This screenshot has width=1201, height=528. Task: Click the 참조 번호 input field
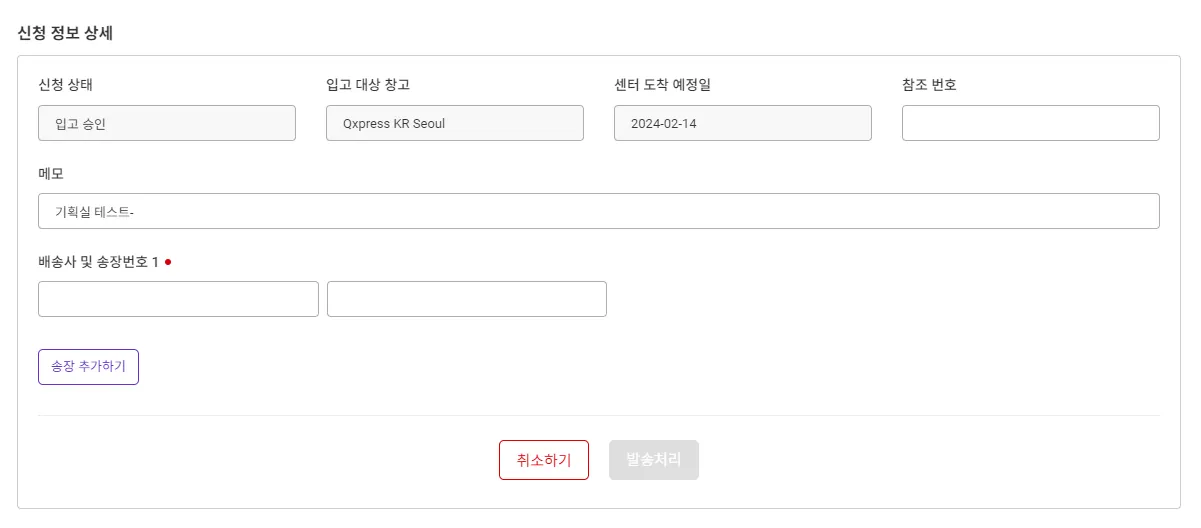pos(1030,123)
